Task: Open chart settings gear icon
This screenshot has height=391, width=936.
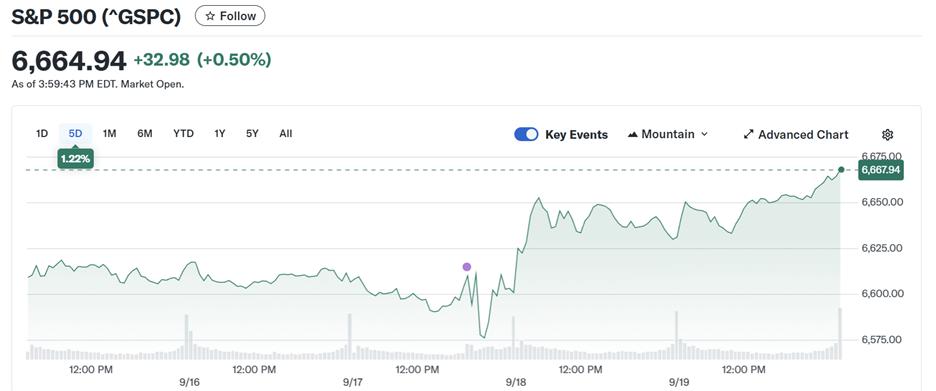Action: point(888,134)
